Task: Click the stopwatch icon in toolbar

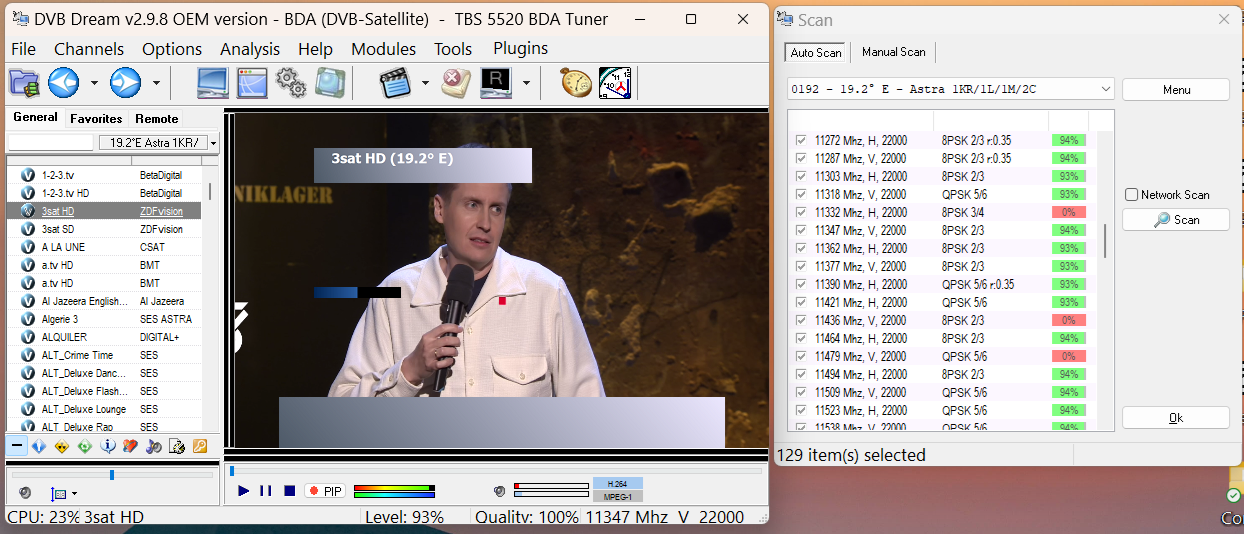Action: [x=575, y=83]
